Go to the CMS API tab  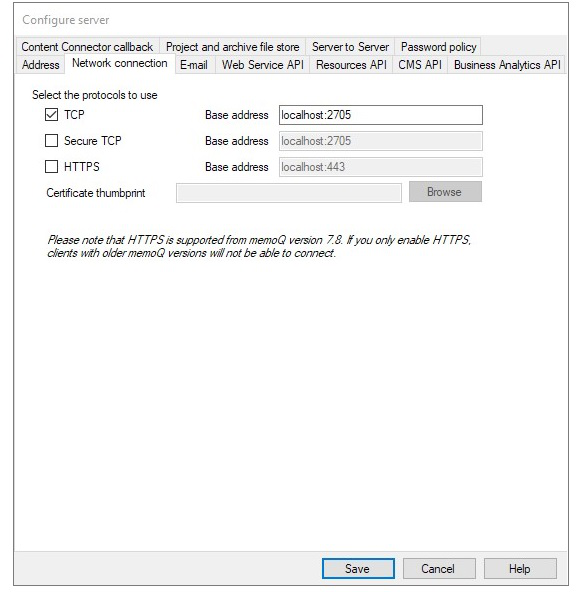click(x=420, y=65)
